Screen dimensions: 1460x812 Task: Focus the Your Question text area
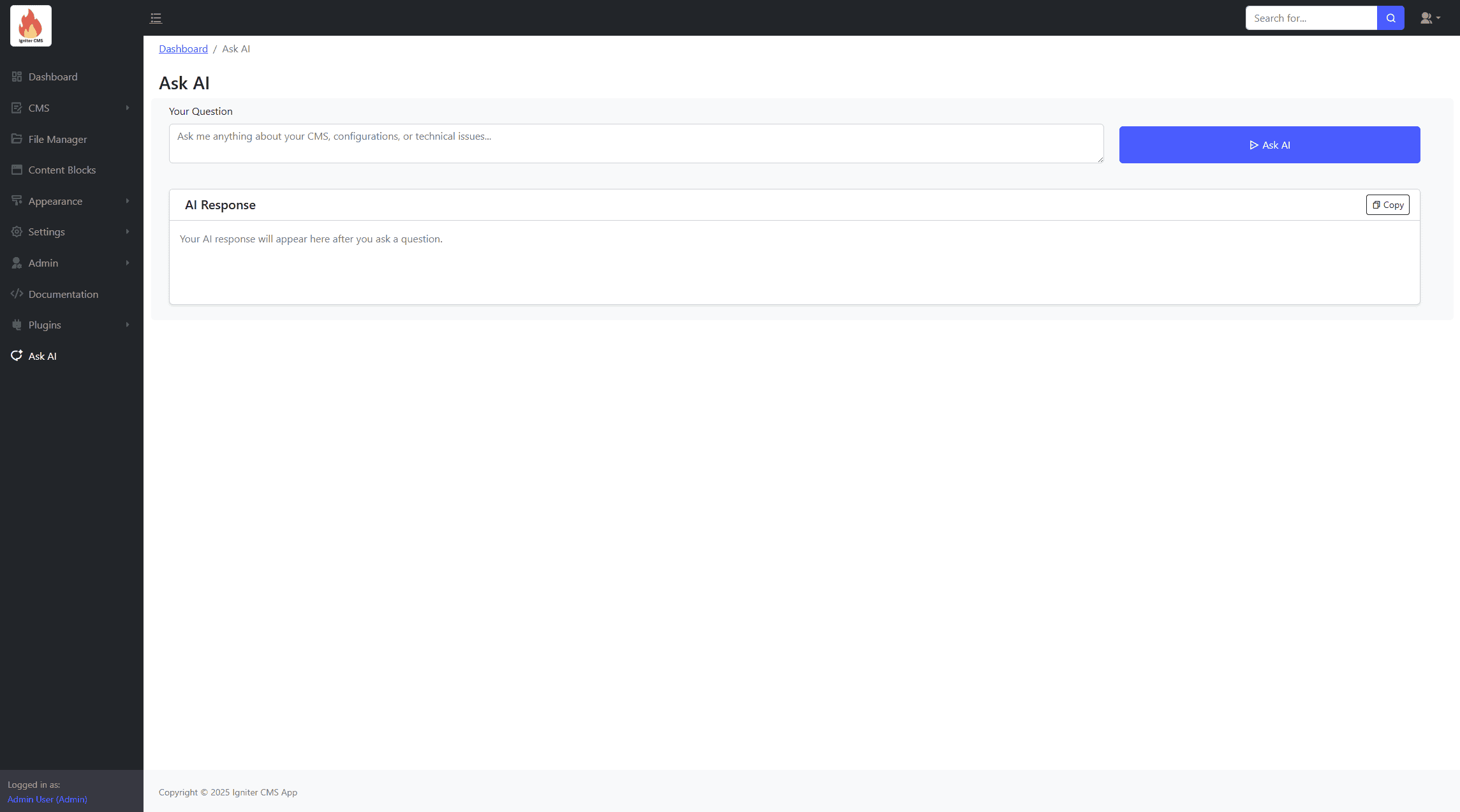[x=636, y=144]
